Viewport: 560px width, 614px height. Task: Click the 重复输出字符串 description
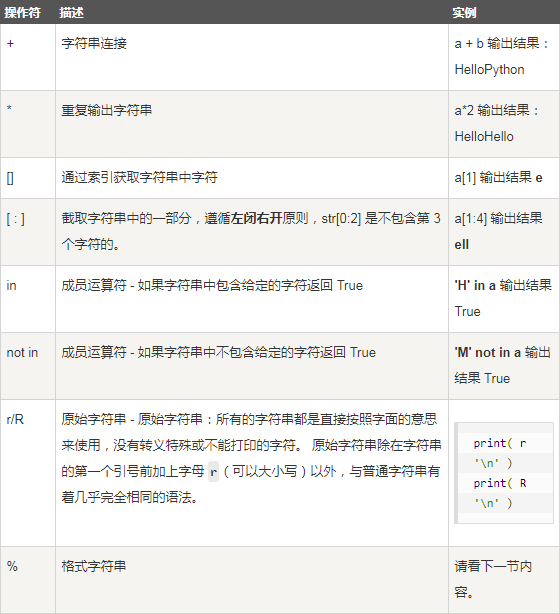tap(107, 110)
